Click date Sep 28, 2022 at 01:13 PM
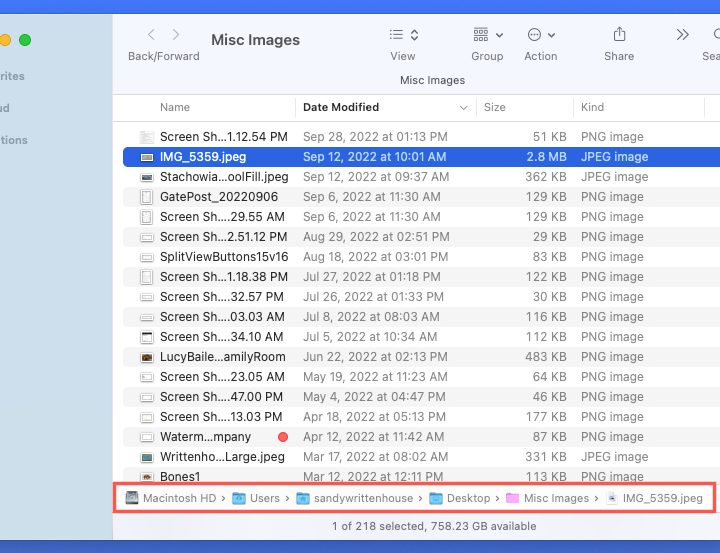Image resolution: width=720 pixels, height=553 pixels. click(x=375, y=137)
